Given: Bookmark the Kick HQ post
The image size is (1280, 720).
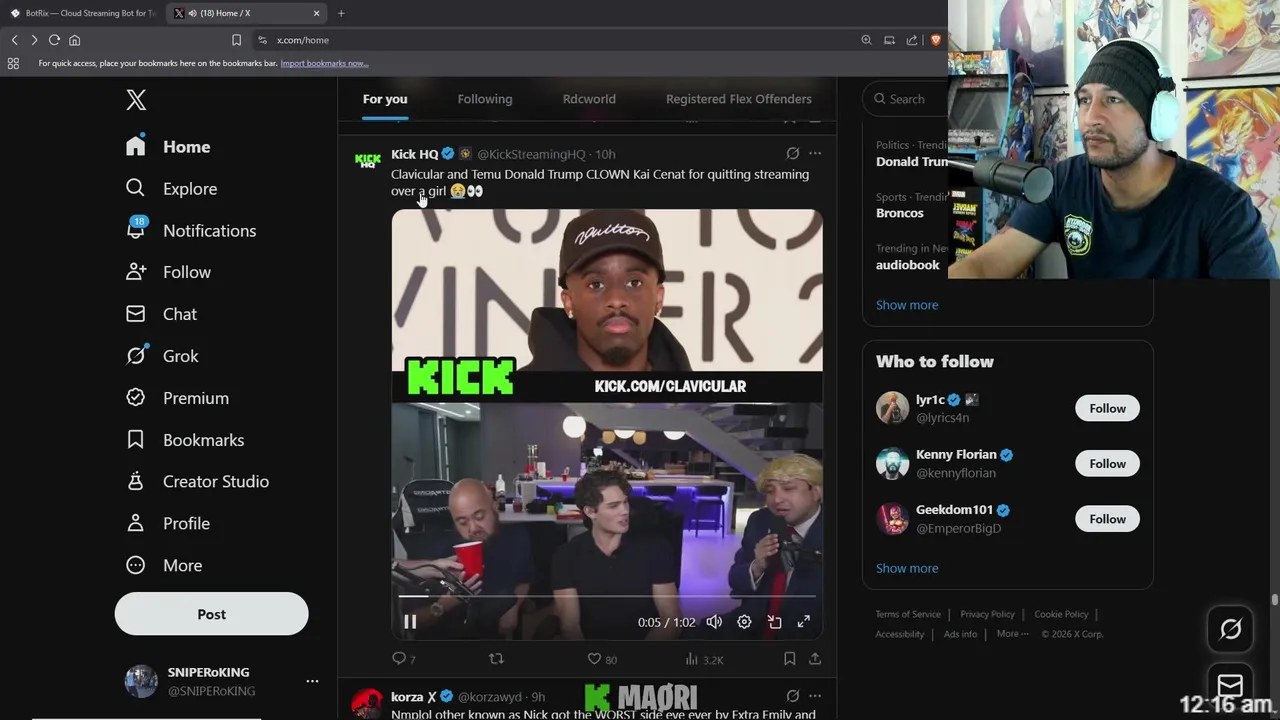Looking at the screenshot, I should click(x=789, y=659).
